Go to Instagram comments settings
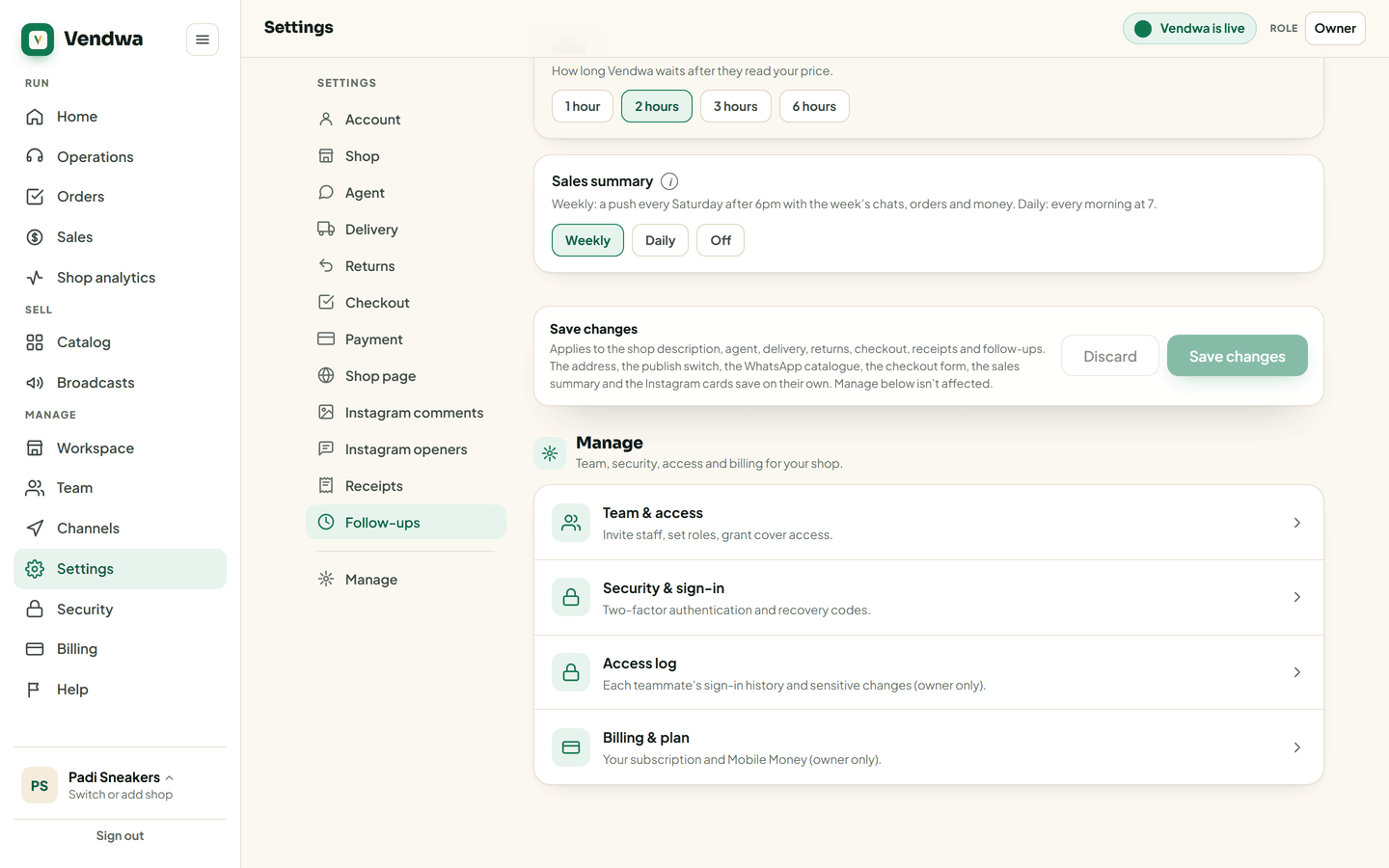The image size is (1389, 868). pos(406,413)
